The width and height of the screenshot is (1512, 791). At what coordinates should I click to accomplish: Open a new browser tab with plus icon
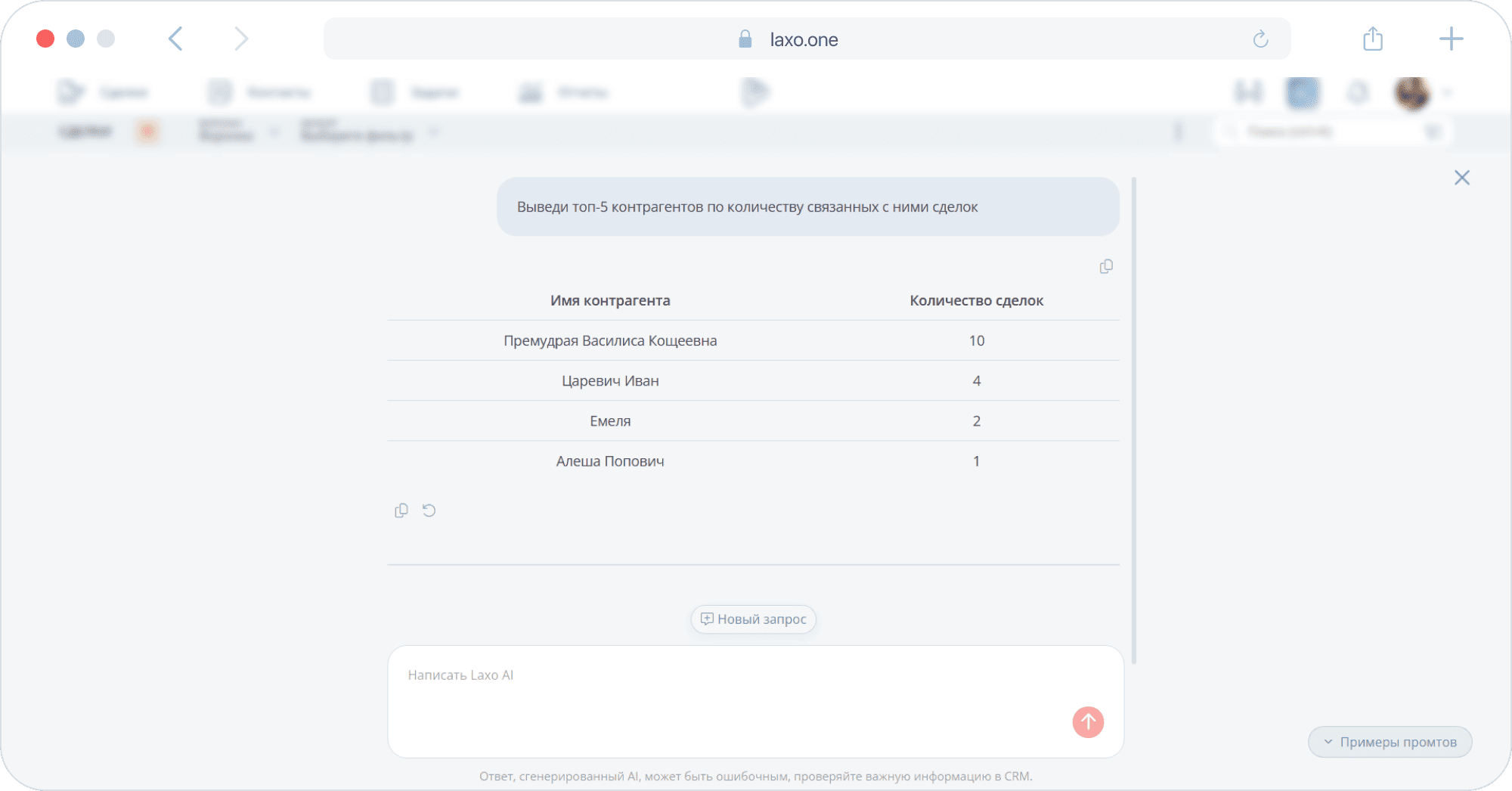(x=1451, y=39)
